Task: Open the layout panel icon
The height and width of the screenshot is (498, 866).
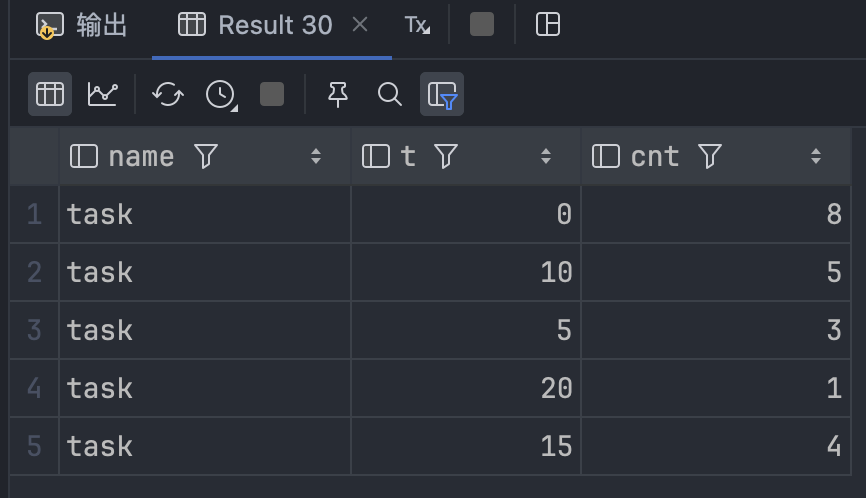Action: (548, 25)
